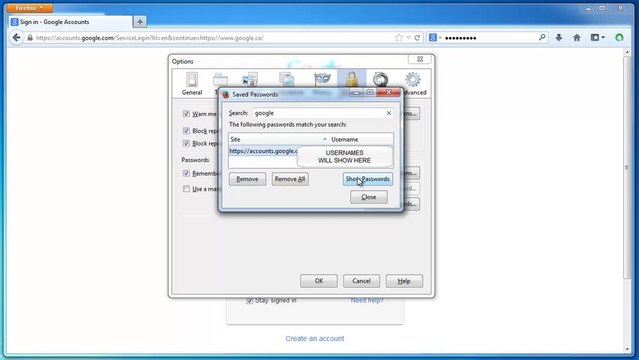Click Remove All in Saved Passwords

click(290, 179)
